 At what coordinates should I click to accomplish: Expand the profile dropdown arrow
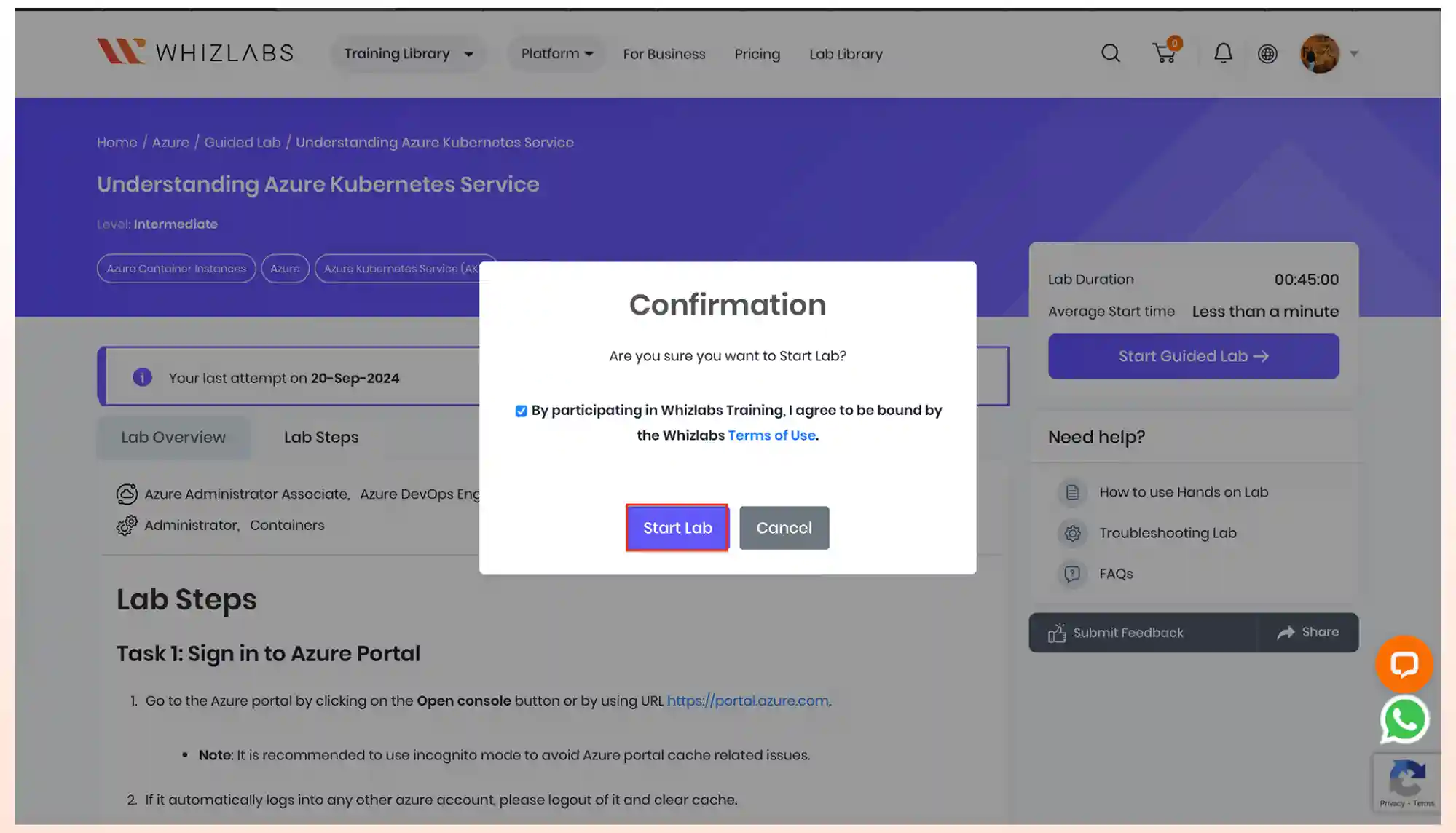pos(1354,53)
